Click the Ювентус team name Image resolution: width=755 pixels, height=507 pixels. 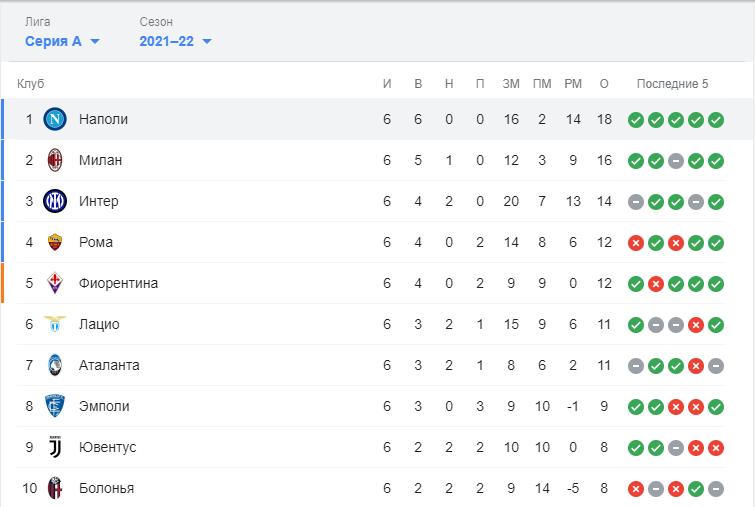107,447
